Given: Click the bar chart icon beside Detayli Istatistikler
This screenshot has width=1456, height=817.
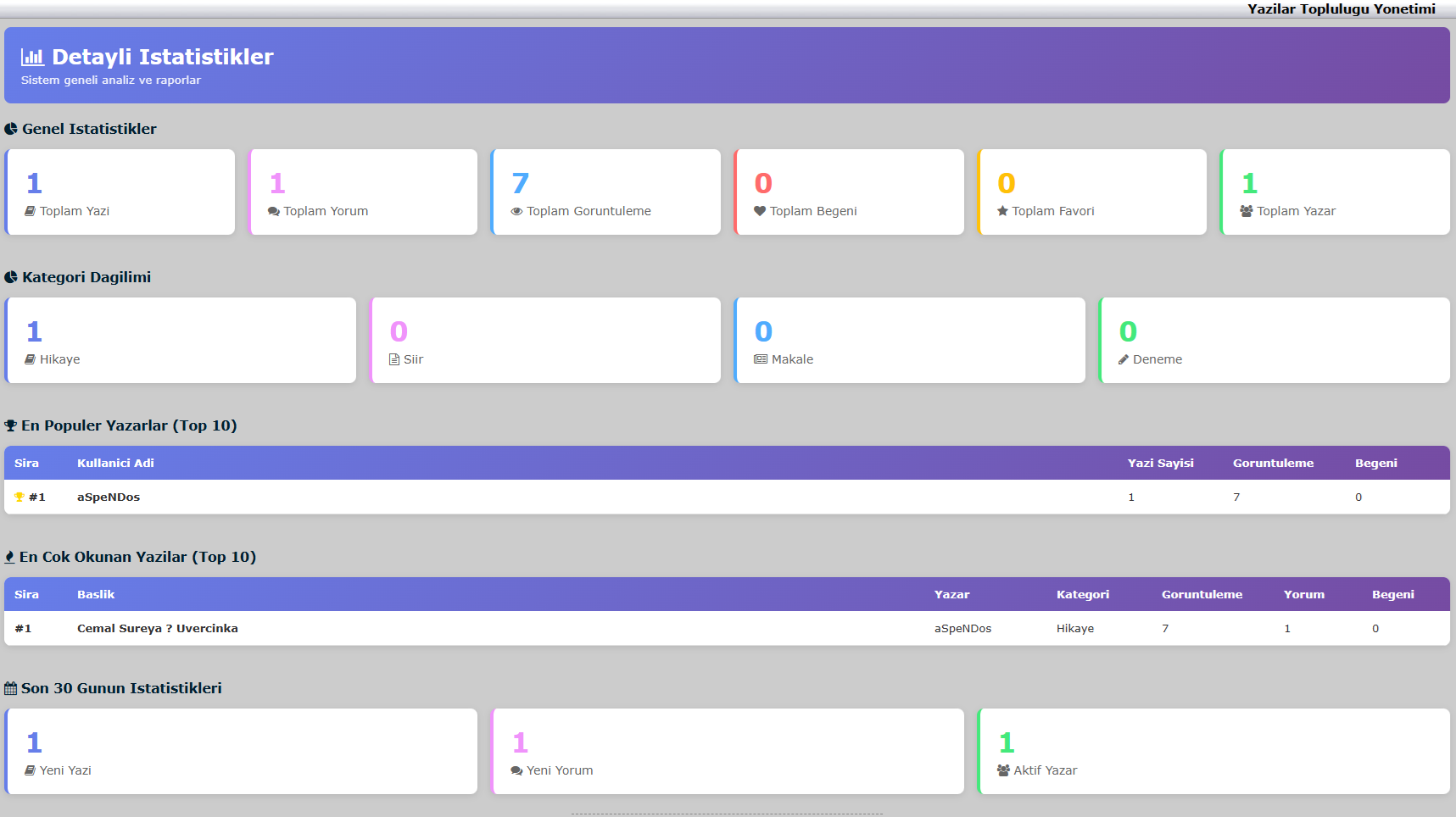Looking at the screenshot, I should tap(32, 58).
